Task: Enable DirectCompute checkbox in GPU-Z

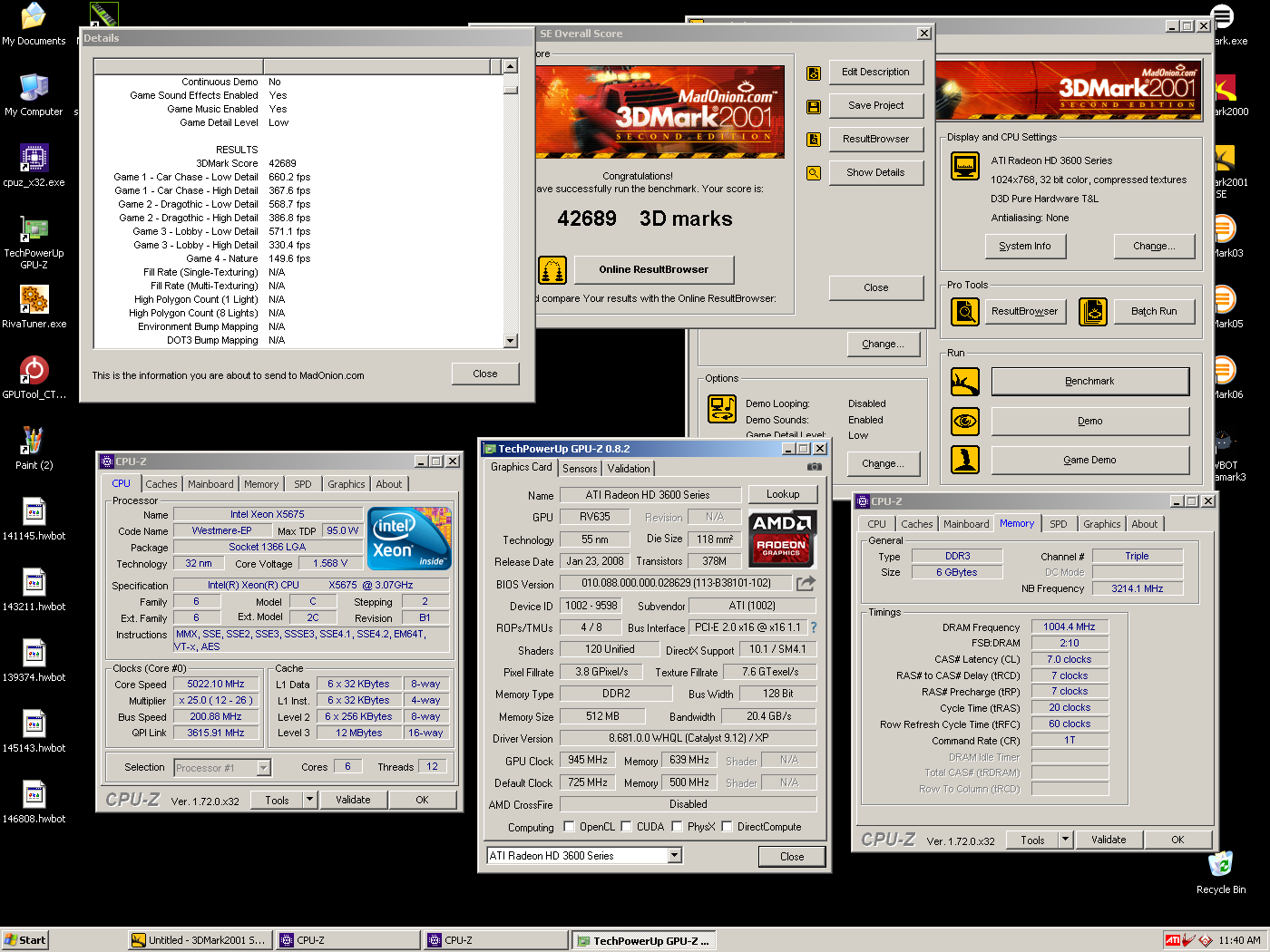Action: coord(727,827)
